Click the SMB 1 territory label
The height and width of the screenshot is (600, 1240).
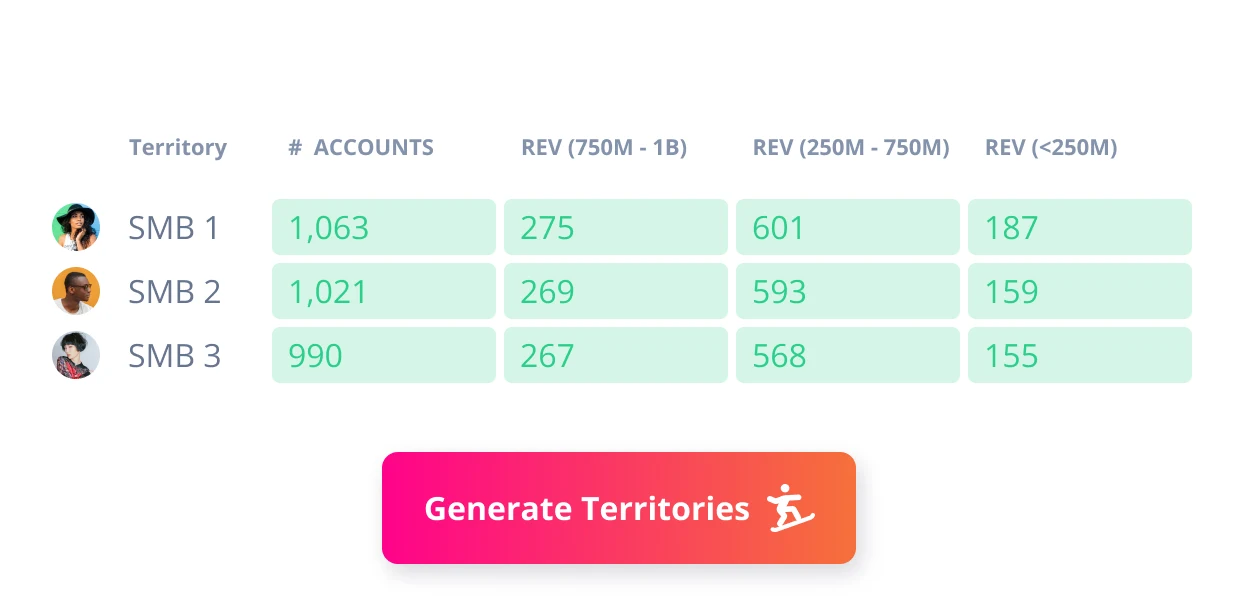click(173, 228)
